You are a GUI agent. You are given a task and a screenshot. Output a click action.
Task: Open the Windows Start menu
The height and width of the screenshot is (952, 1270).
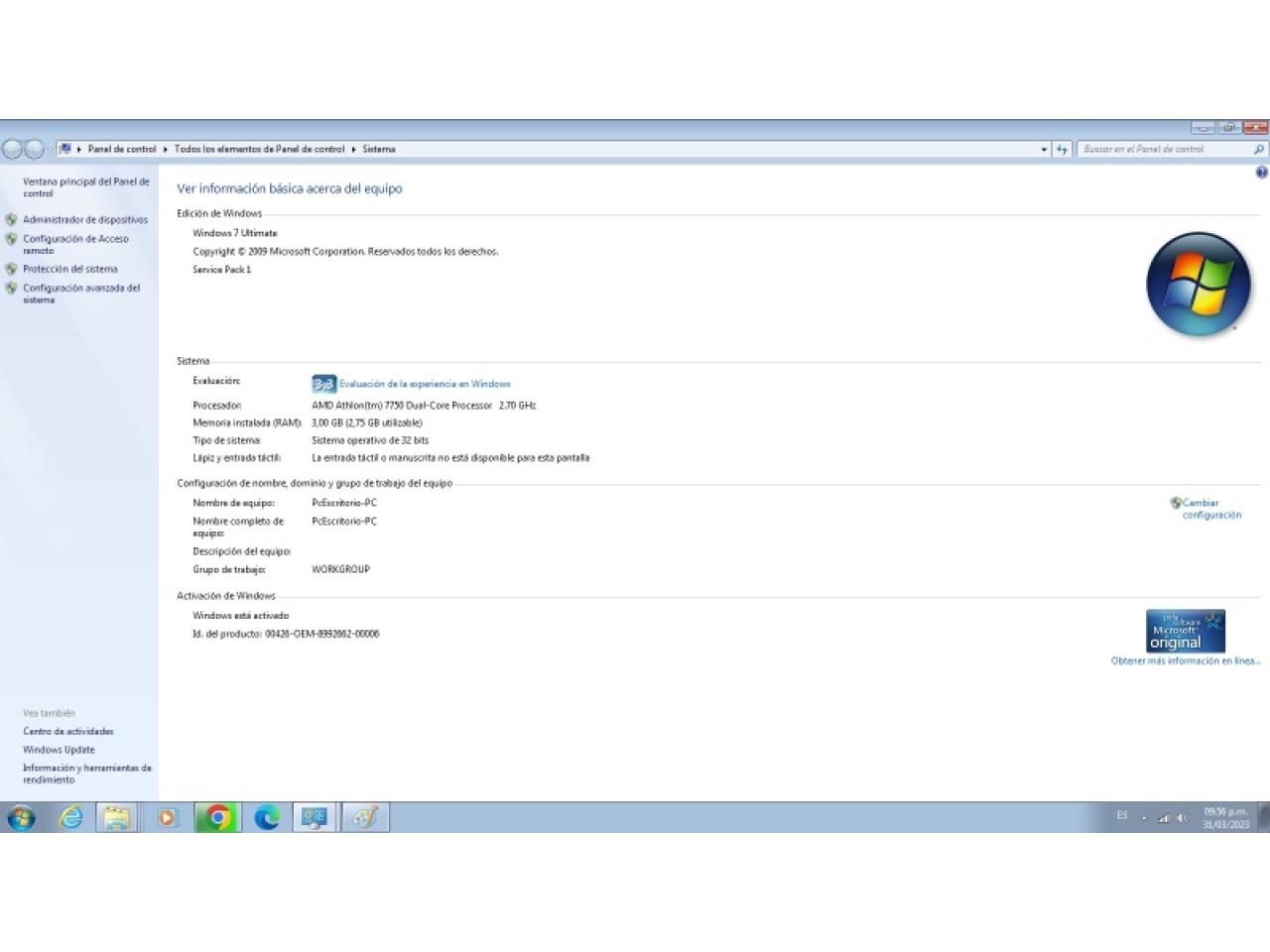pos(21,817)
